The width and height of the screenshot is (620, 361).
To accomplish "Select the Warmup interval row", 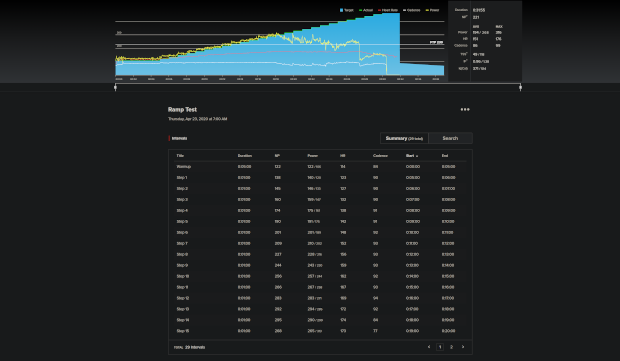I will pos(320,167).
